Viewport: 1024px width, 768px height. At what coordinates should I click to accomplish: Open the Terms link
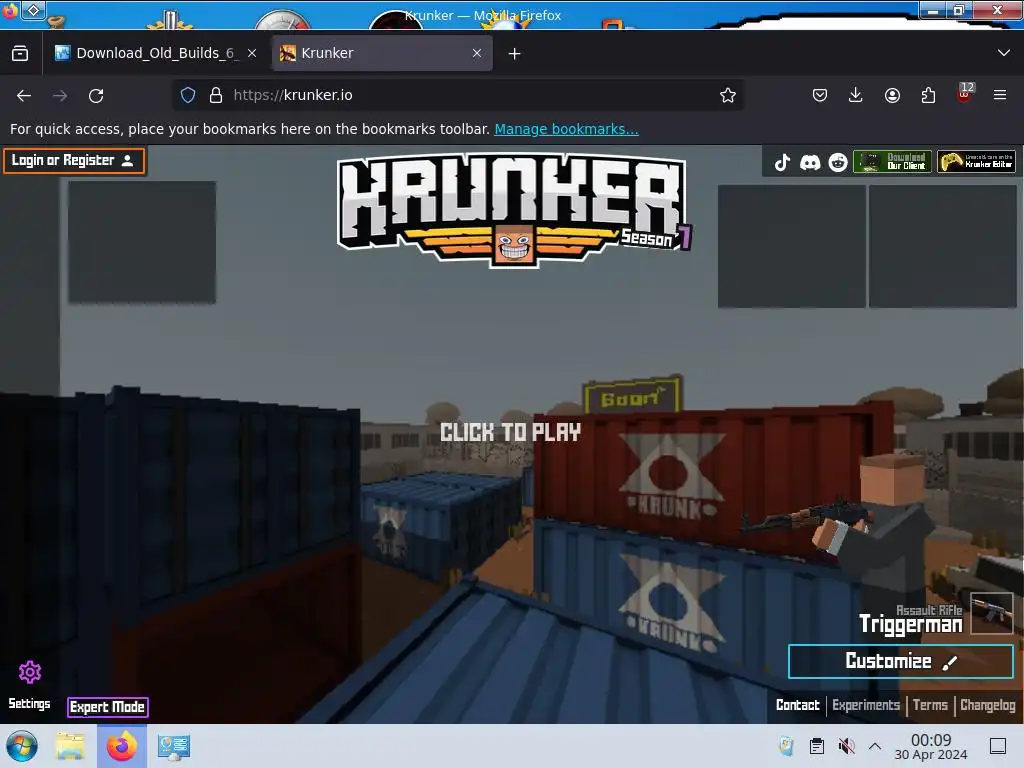[930, 705]
